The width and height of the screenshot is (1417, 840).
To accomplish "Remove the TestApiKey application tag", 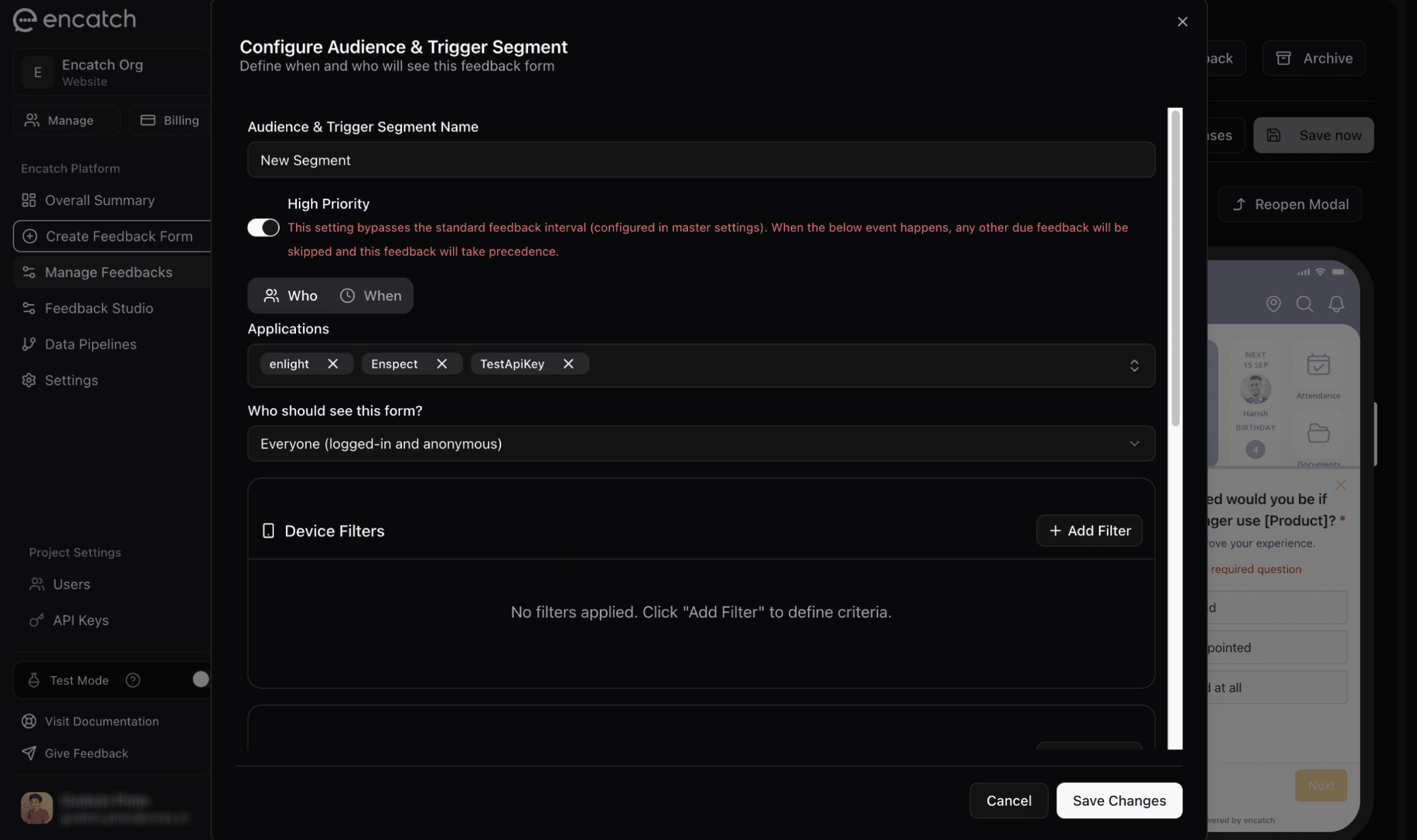I will pos(568,363).
